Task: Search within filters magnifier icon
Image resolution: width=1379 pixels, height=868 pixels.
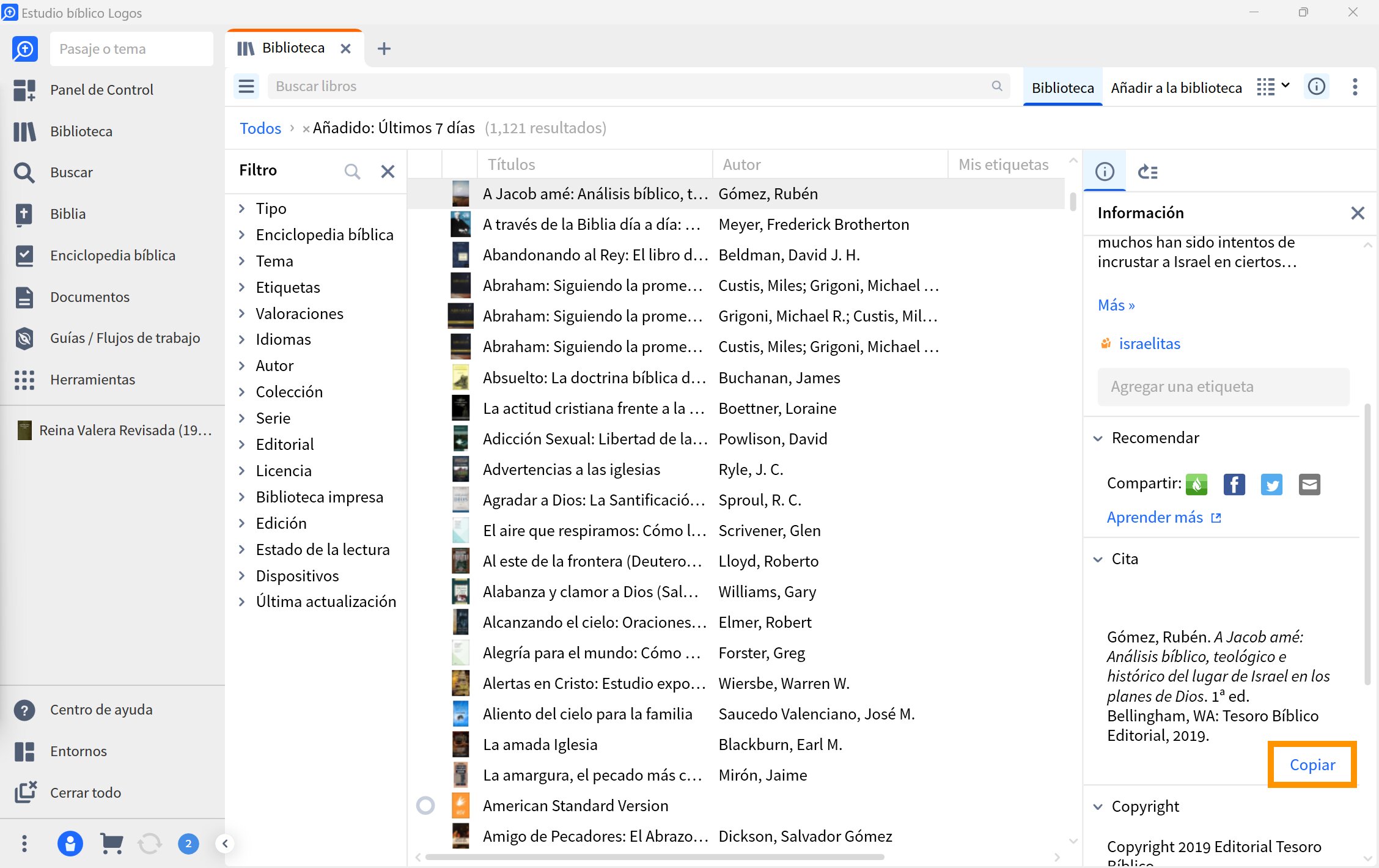Action: (x=352, y=171)
